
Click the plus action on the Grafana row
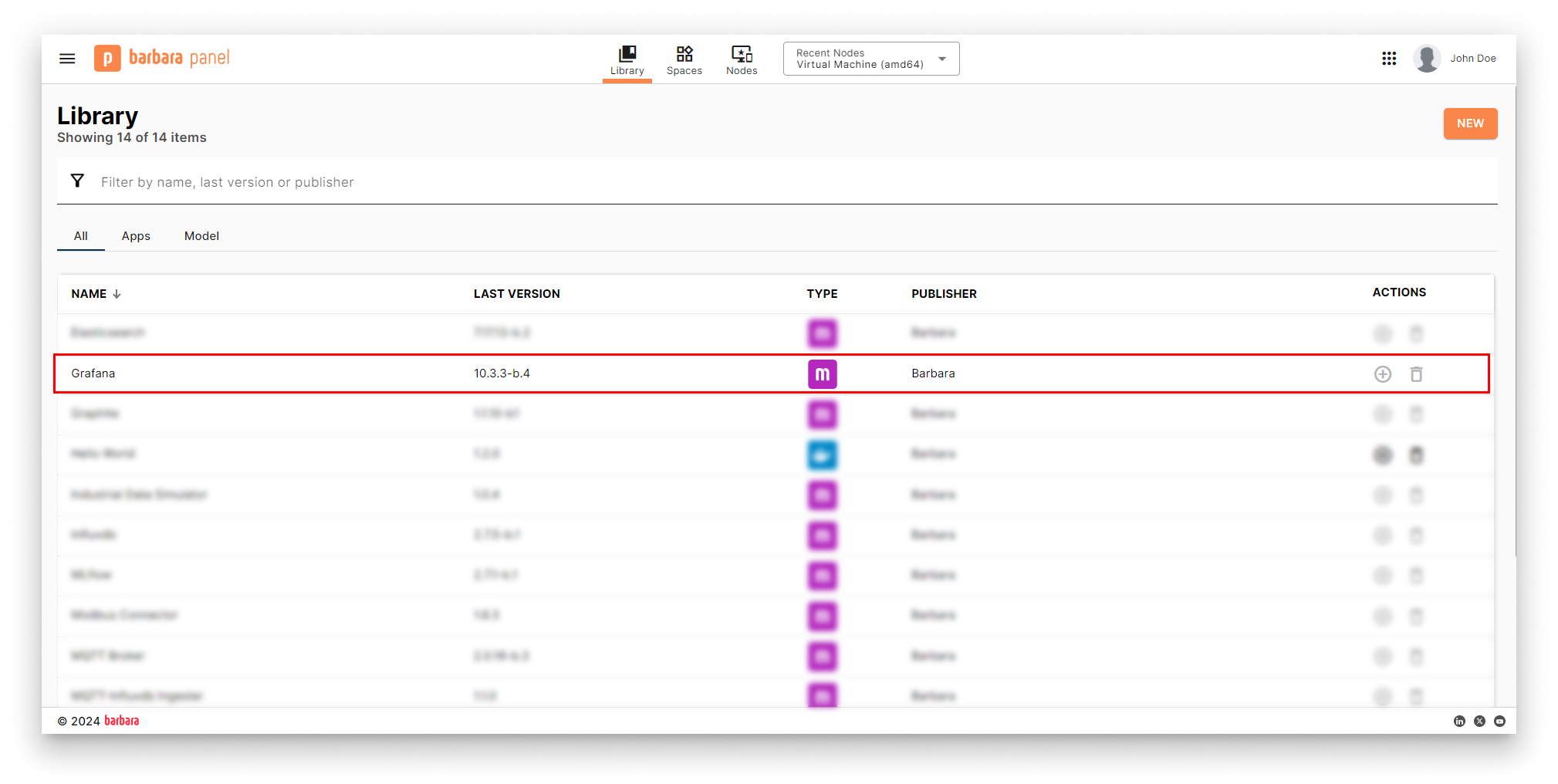click(1382, 373)
